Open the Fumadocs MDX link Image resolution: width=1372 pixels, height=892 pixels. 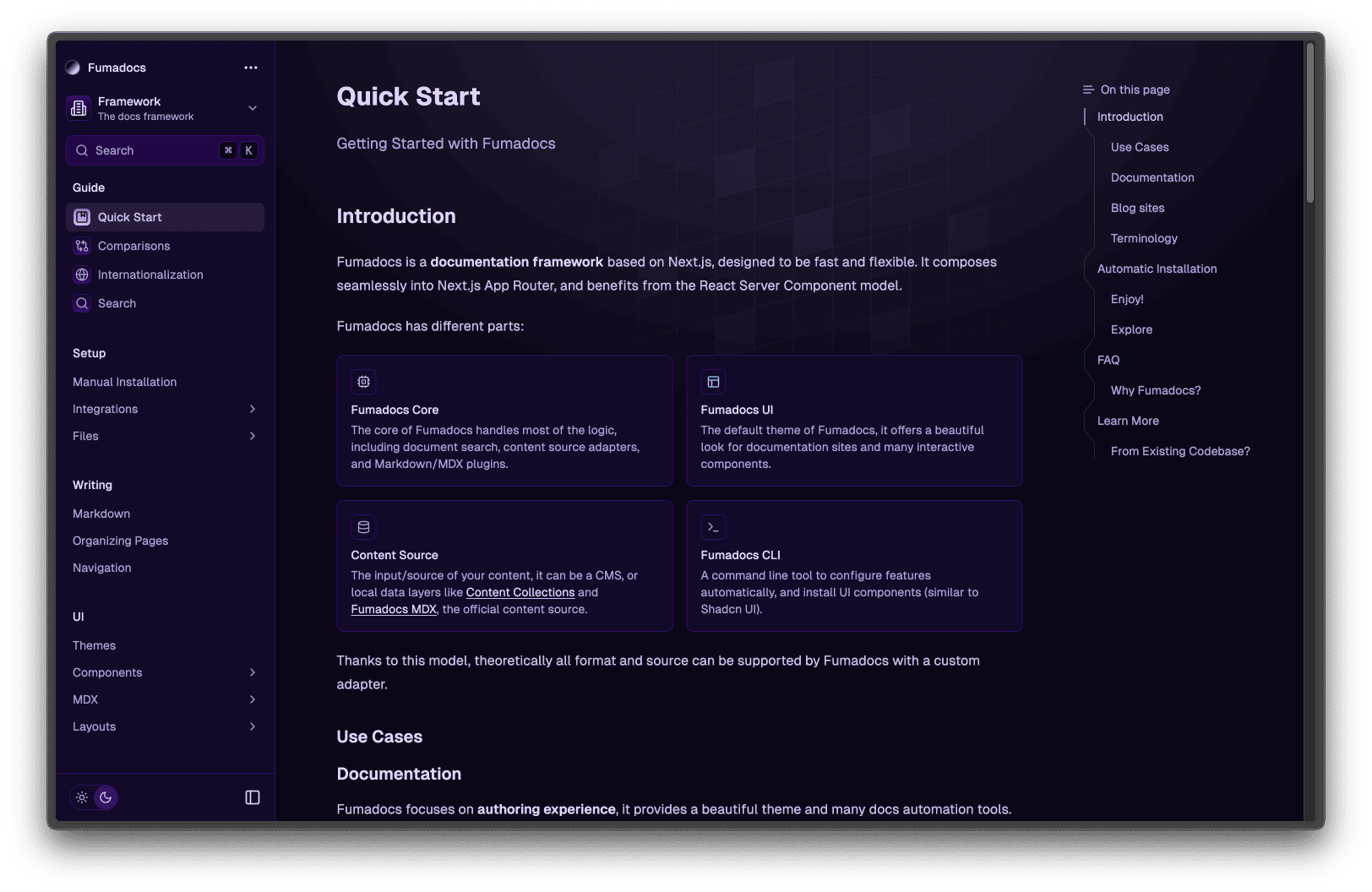394,609
